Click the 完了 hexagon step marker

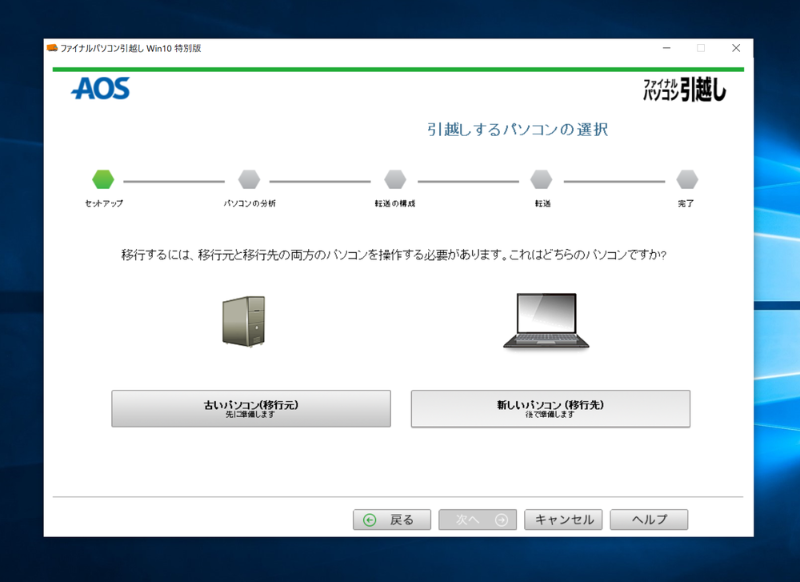coord(686,180)
